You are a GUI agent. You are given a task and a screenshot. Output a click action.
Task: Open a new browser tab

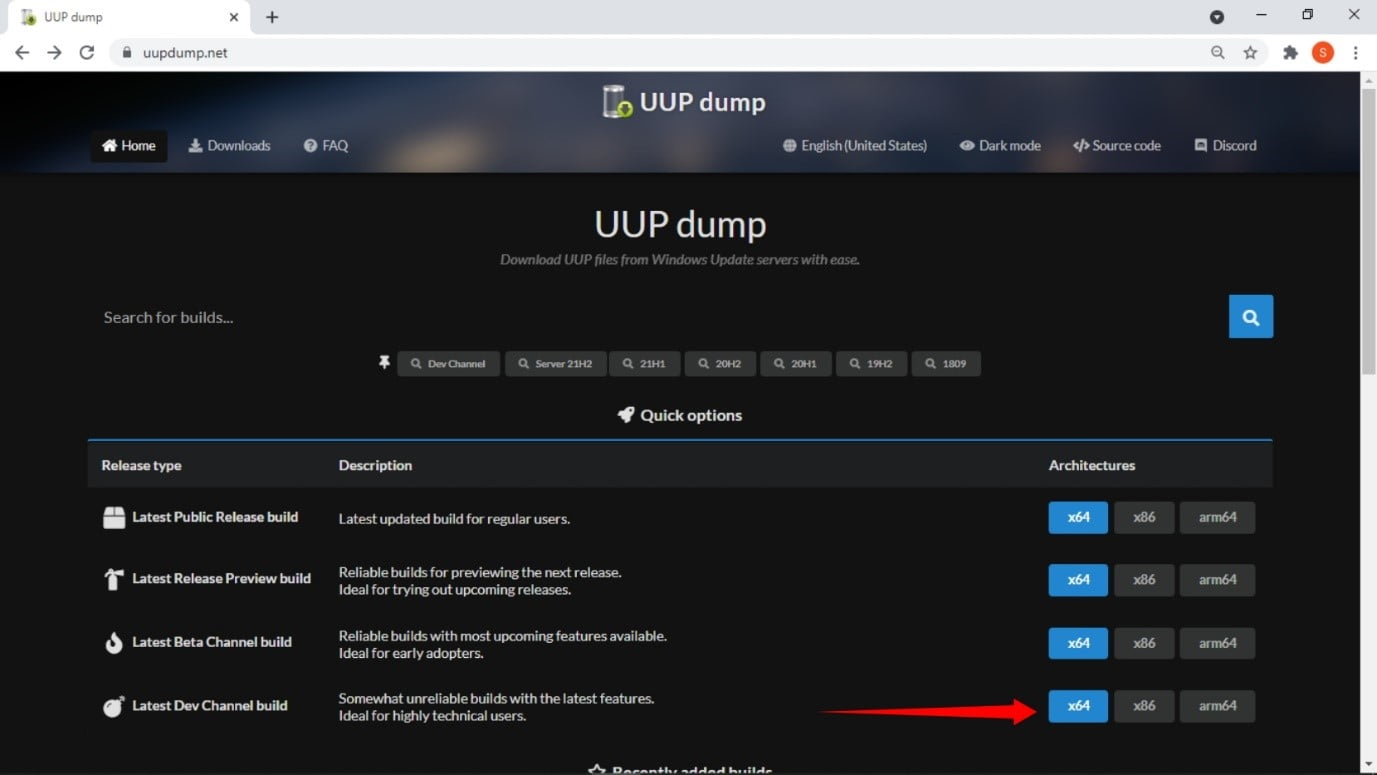pos(272,17)
